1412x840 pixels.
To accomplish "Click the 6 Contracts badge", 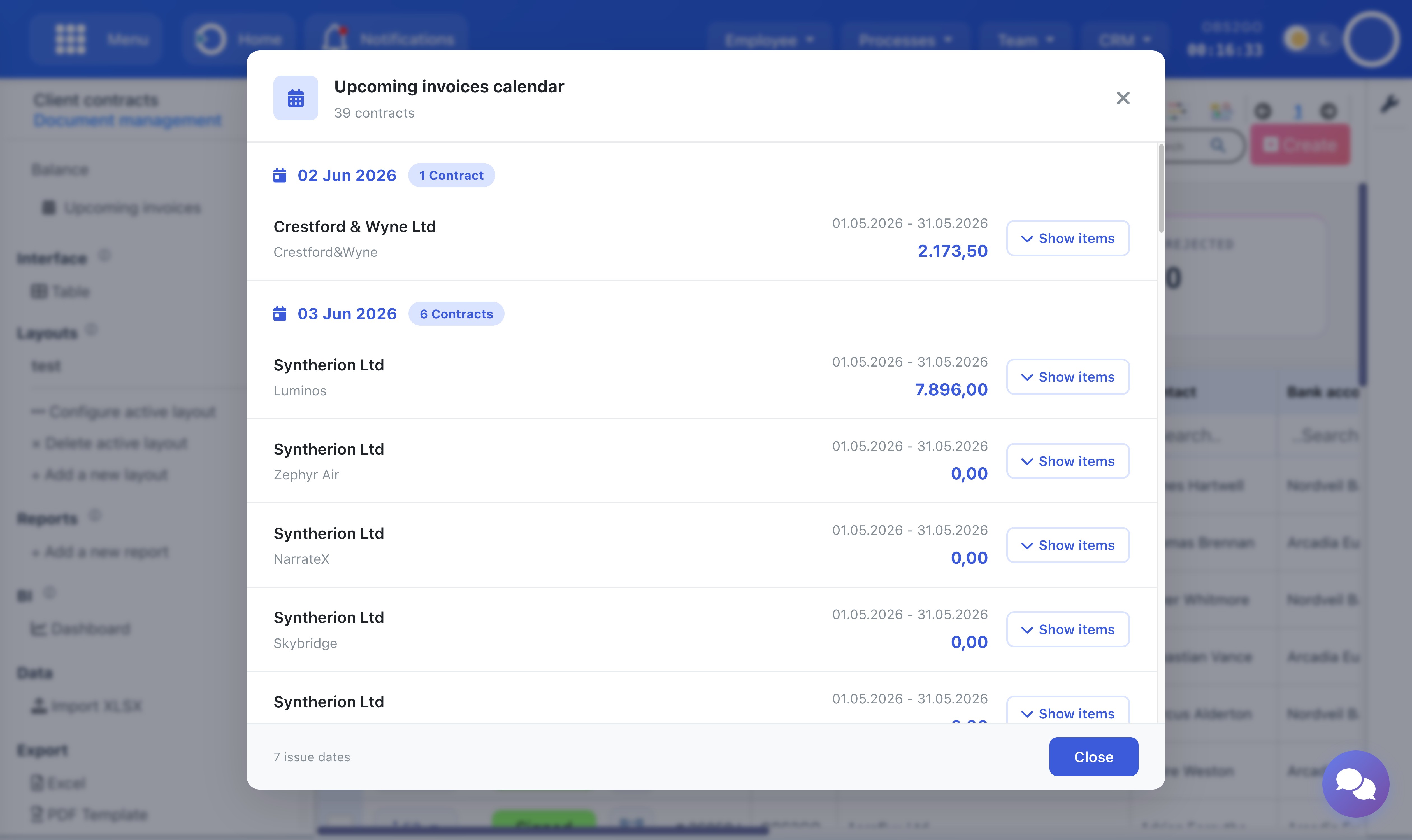I will coord(456,314).
